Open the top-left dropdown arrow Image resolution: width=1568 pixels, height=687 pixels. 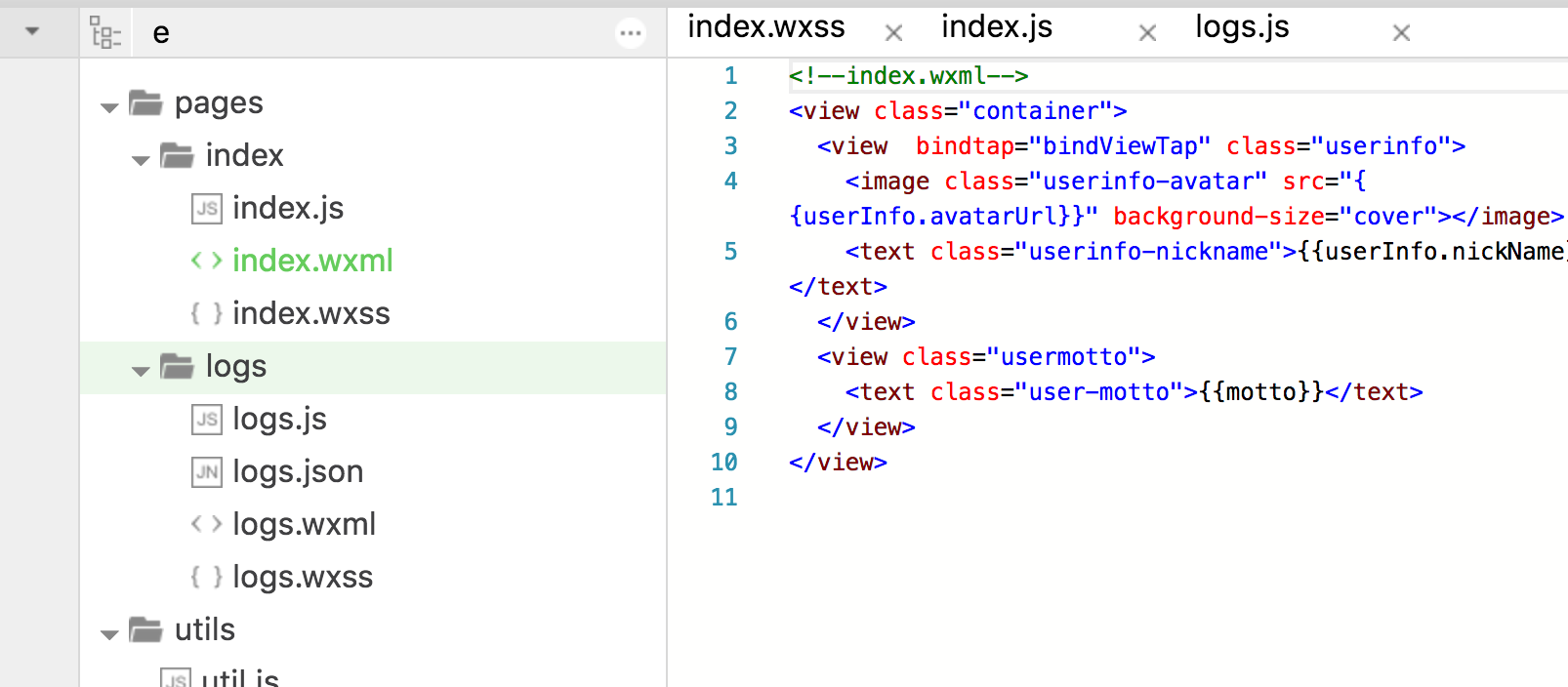32,31
